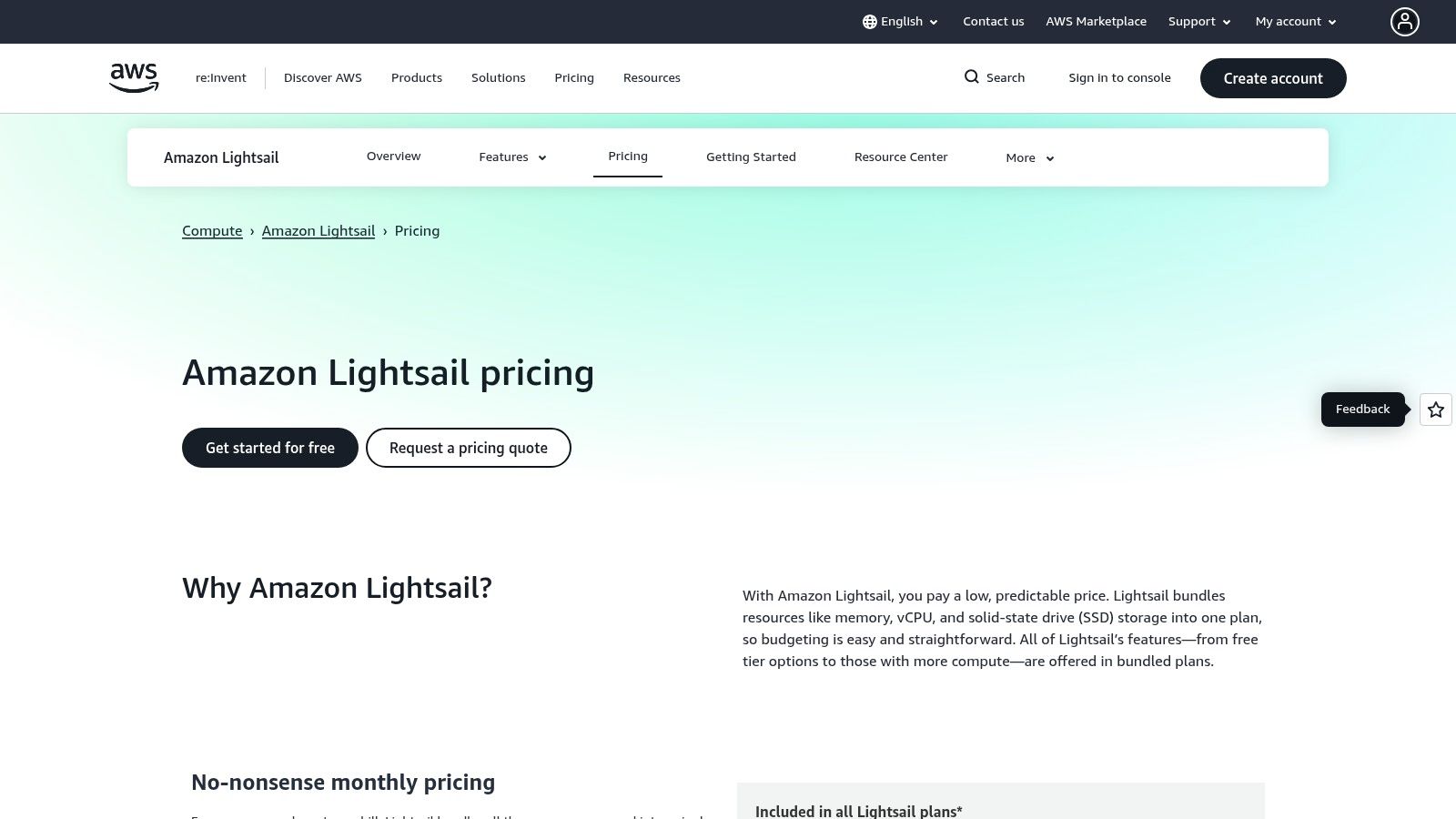Open the Resource Center section
The image size is (1456, 819).
tap(901, 157)
